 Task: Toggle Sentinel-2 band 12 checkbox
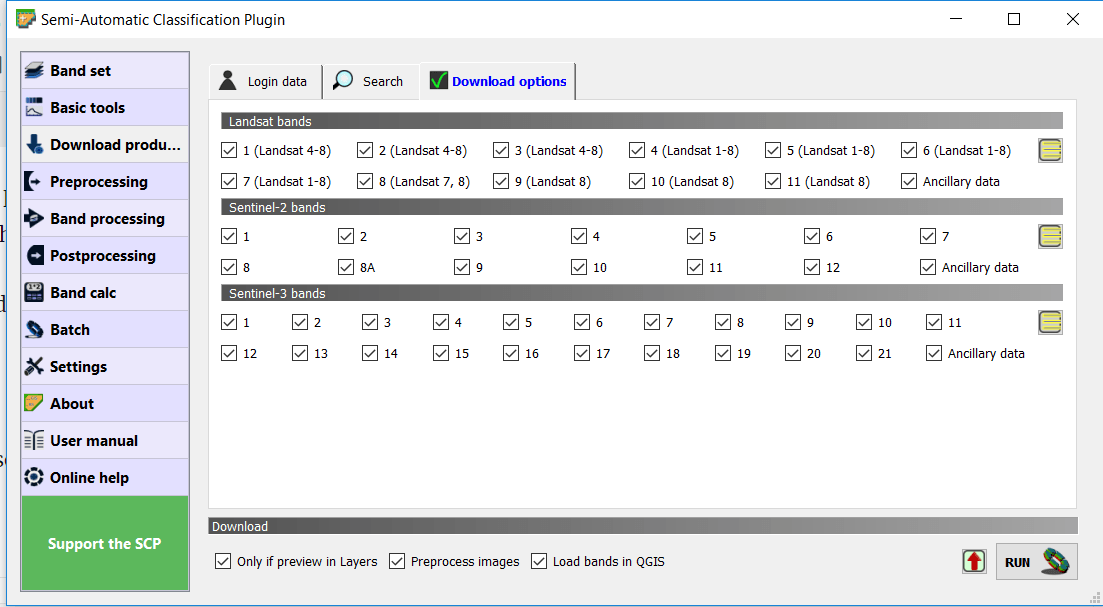(812, 267)
